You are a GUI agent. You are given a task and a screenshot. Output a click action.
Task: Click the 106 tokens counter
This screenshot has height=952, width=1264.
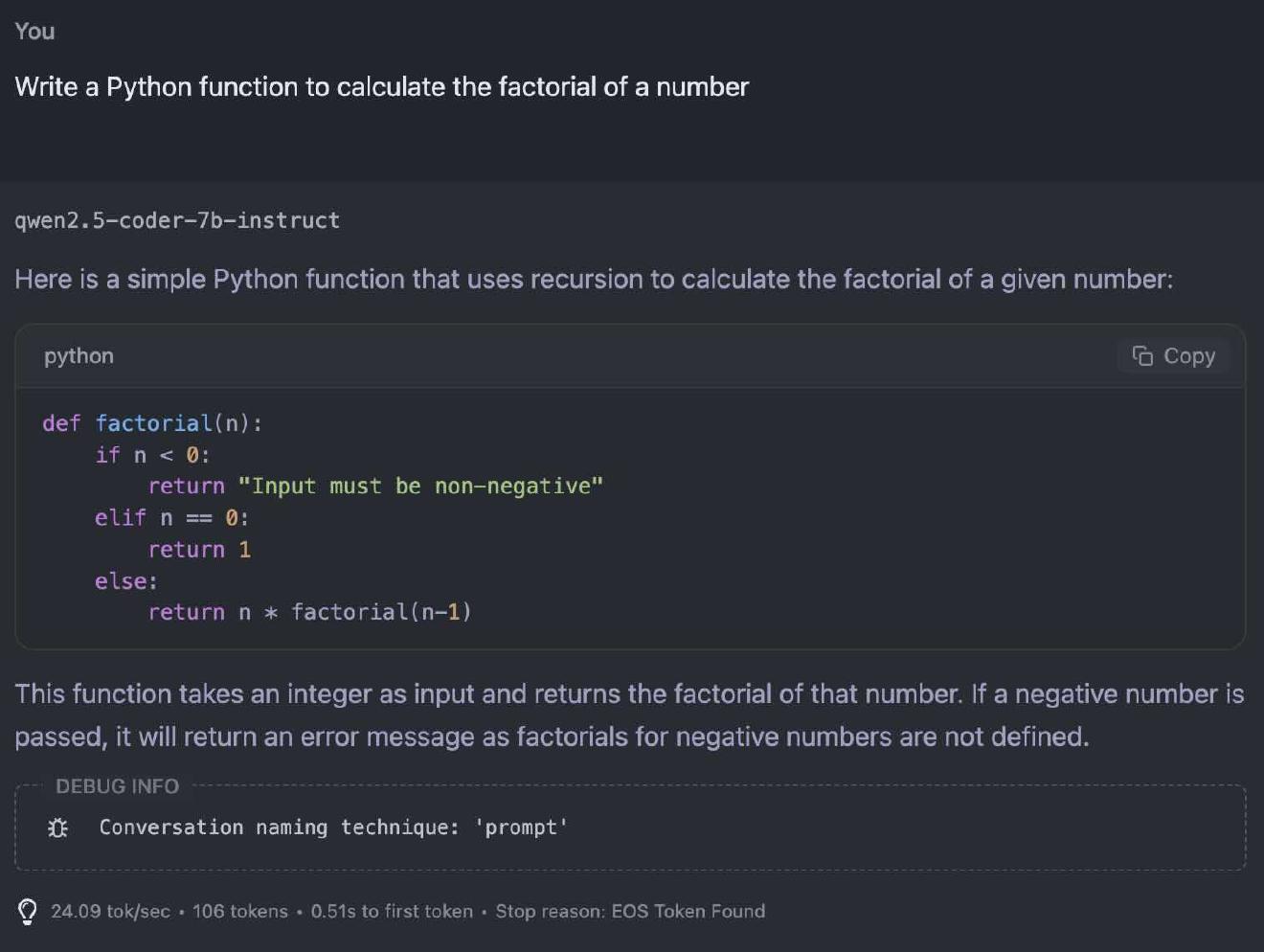[239, 911]
